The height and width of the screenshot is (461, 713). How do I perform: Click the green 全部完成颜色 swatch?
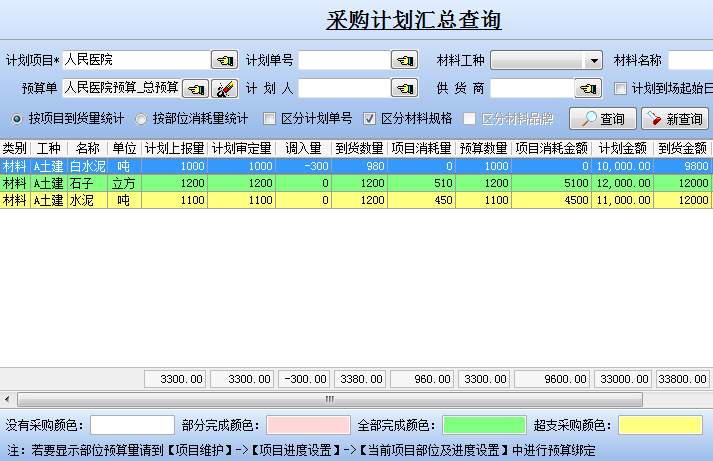click(484, 426)
